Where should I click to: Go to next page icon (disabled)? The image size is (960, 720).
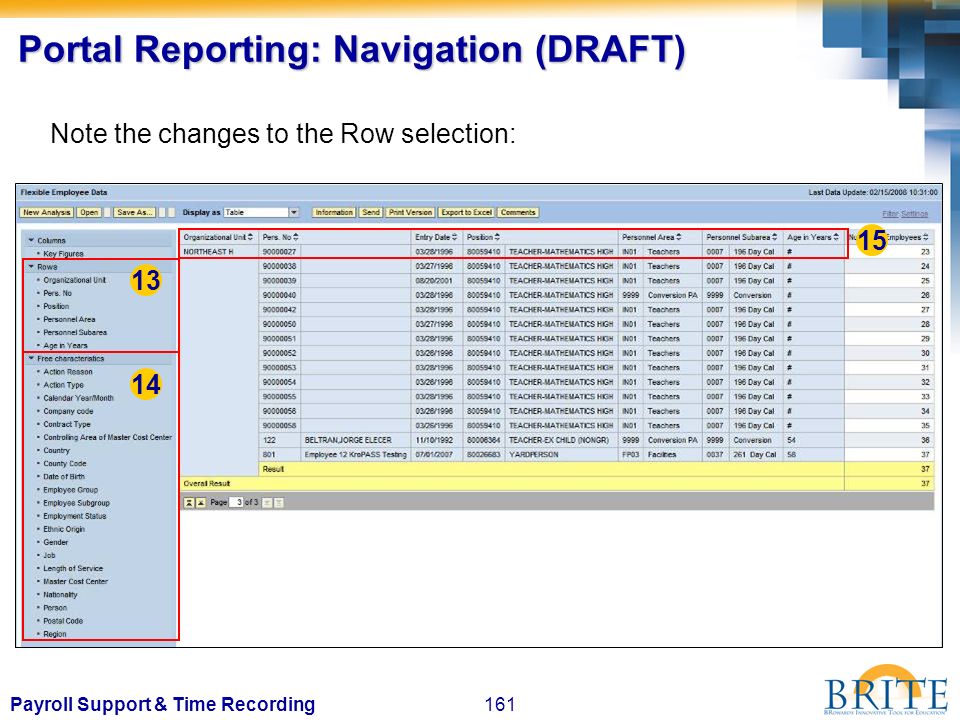tap(267, 503)
